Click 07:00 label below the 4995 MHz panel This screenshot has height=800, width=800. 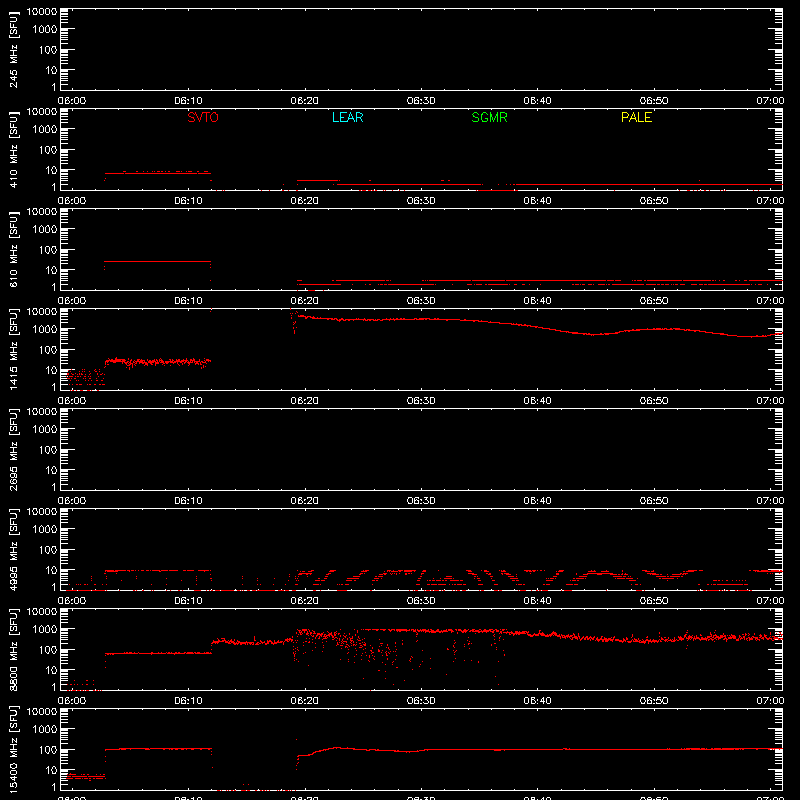click(x=770, y=601)
